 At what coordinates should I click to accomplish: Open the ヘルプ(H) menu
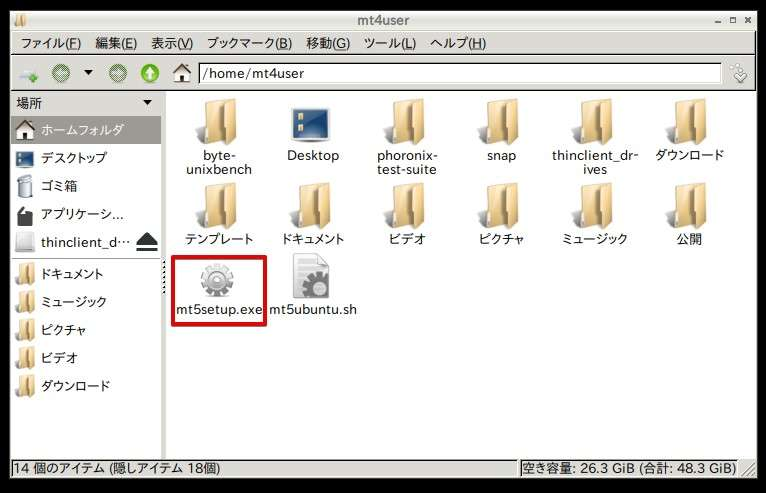458,43
